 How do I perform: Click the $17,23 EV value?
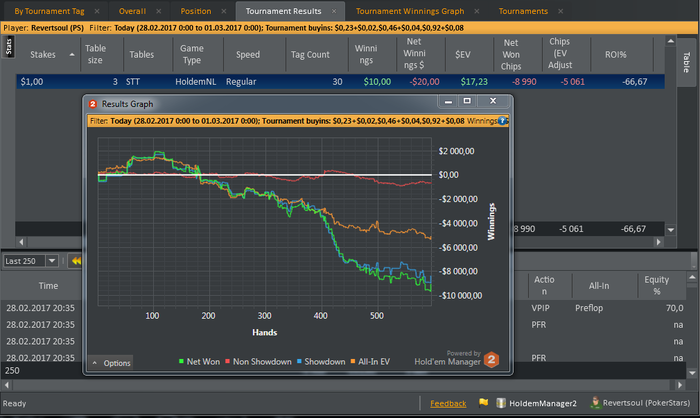(x=474, y=82)
